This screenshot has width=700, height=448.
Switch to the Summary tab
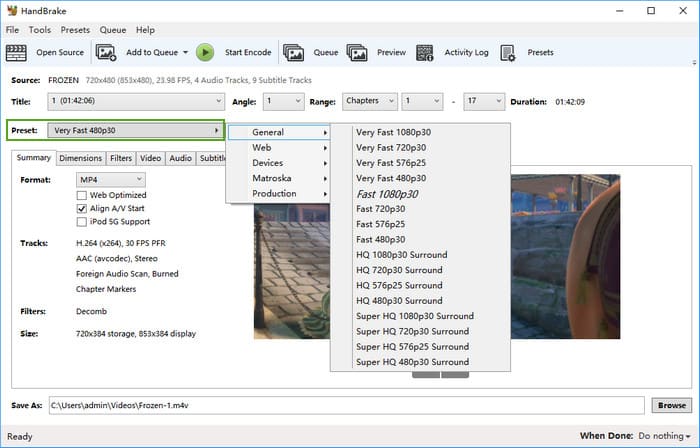click(x=33, y=158)
